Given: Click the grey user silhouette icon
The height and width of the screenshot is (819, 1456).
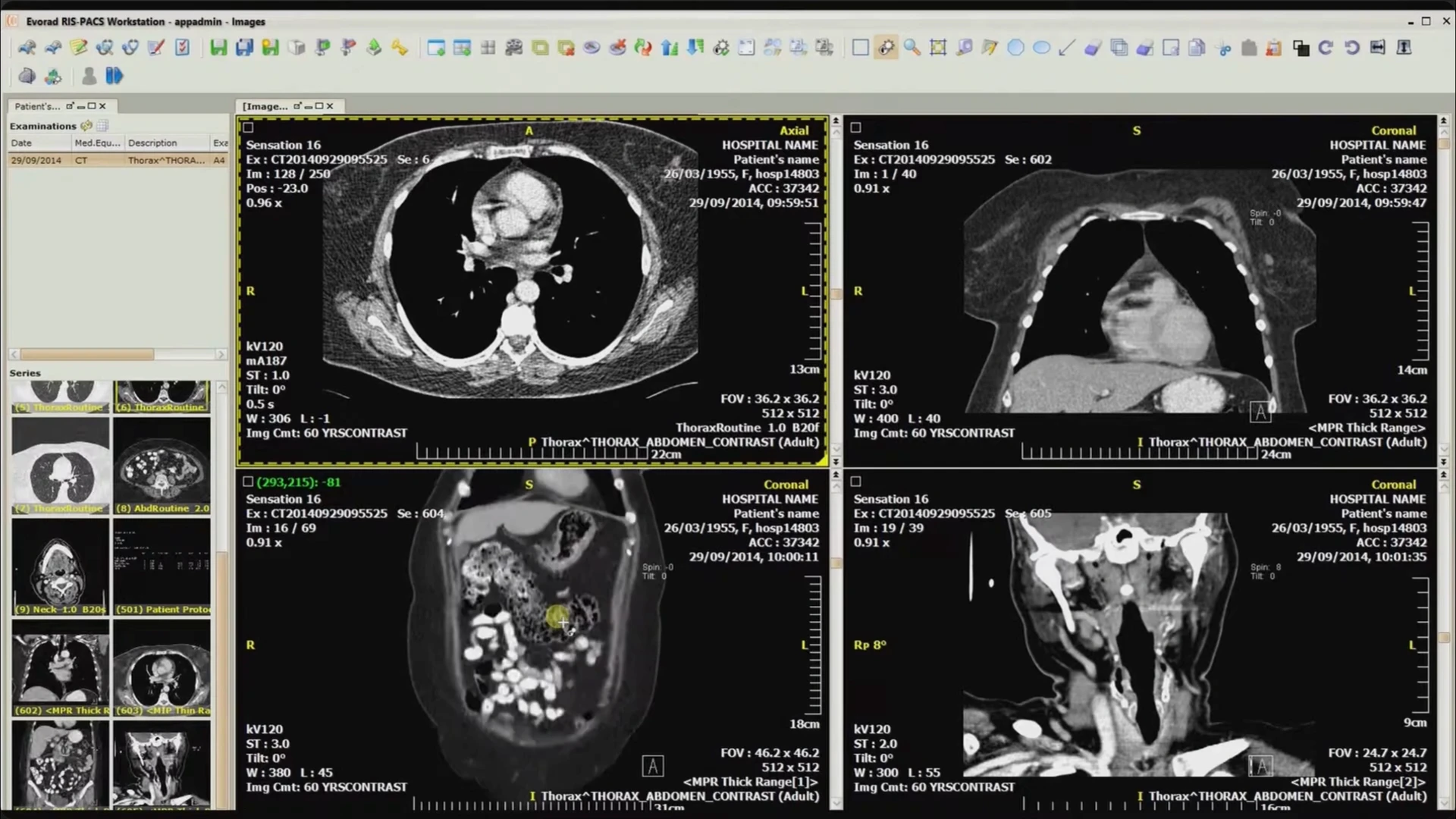Looking at the screenshot, I should [x=89, y=76].
